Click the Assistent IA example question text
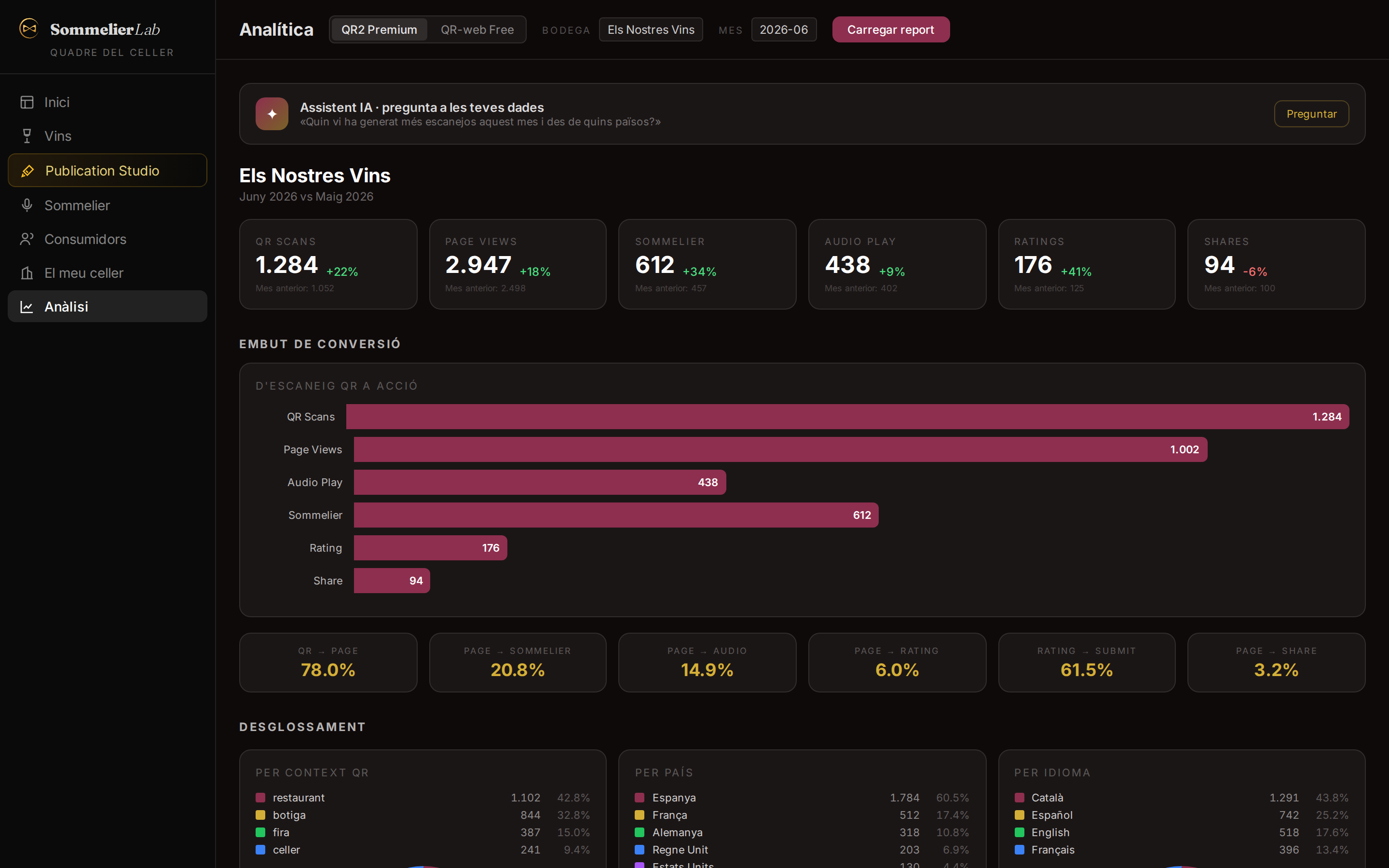 pyautogui.click(x=480, y=122)
